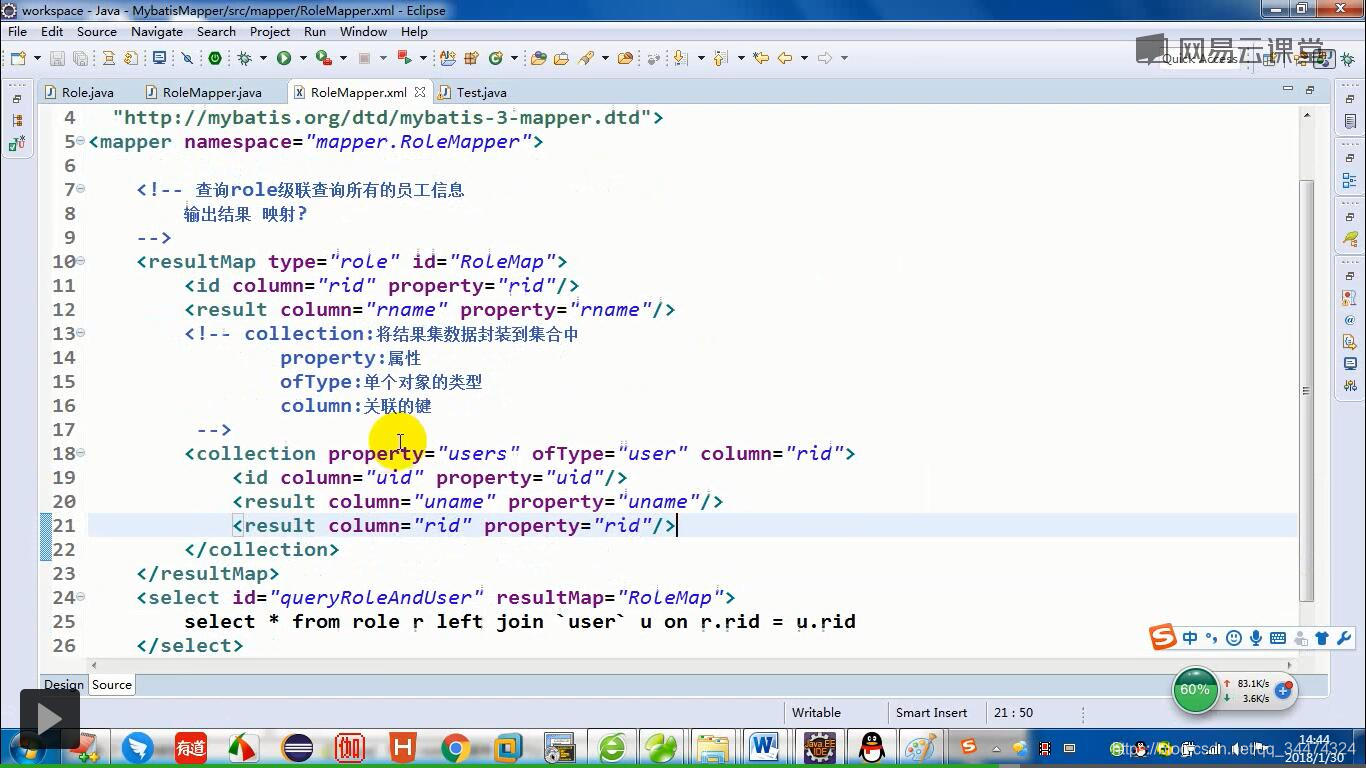Click the IME skin shirt icon
This screenshot has width=1366, height=768.
(1322, 638)
